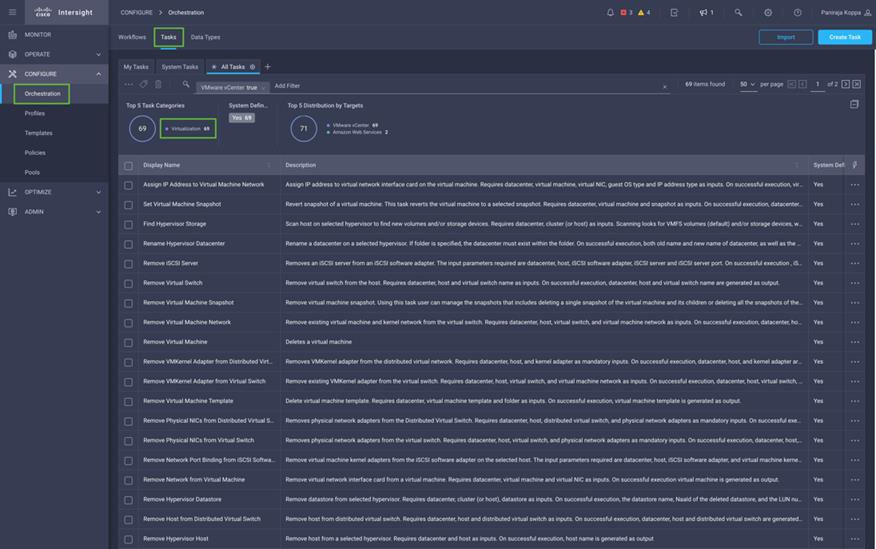Switch to the Data Types tab

205,37
